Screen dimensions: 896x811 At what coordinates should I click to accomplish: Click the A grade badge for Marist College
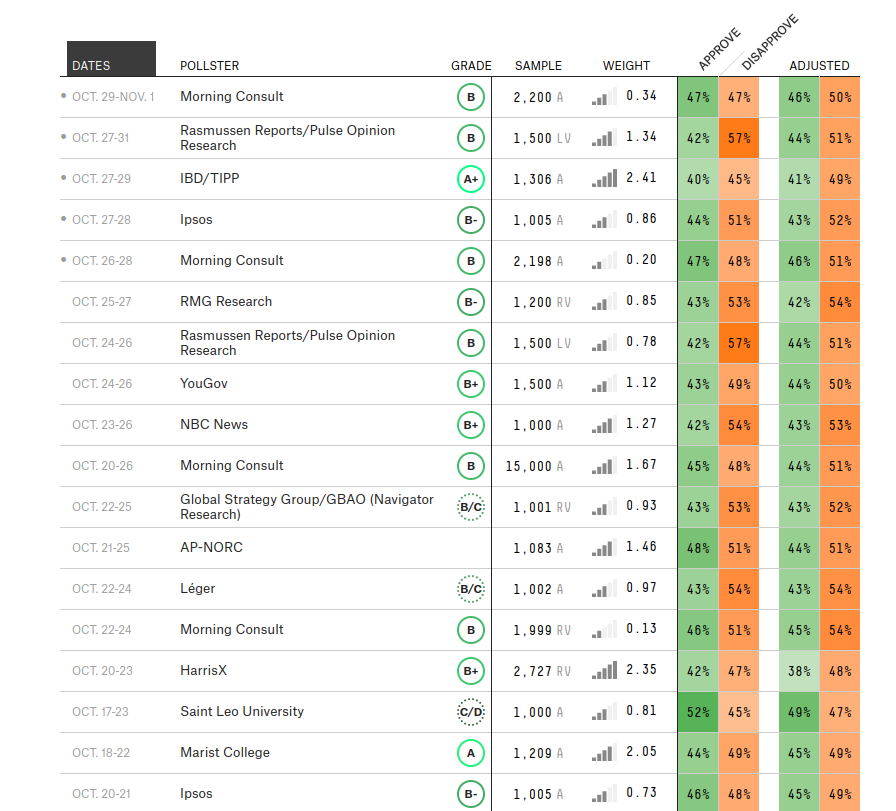pos(471,753)
